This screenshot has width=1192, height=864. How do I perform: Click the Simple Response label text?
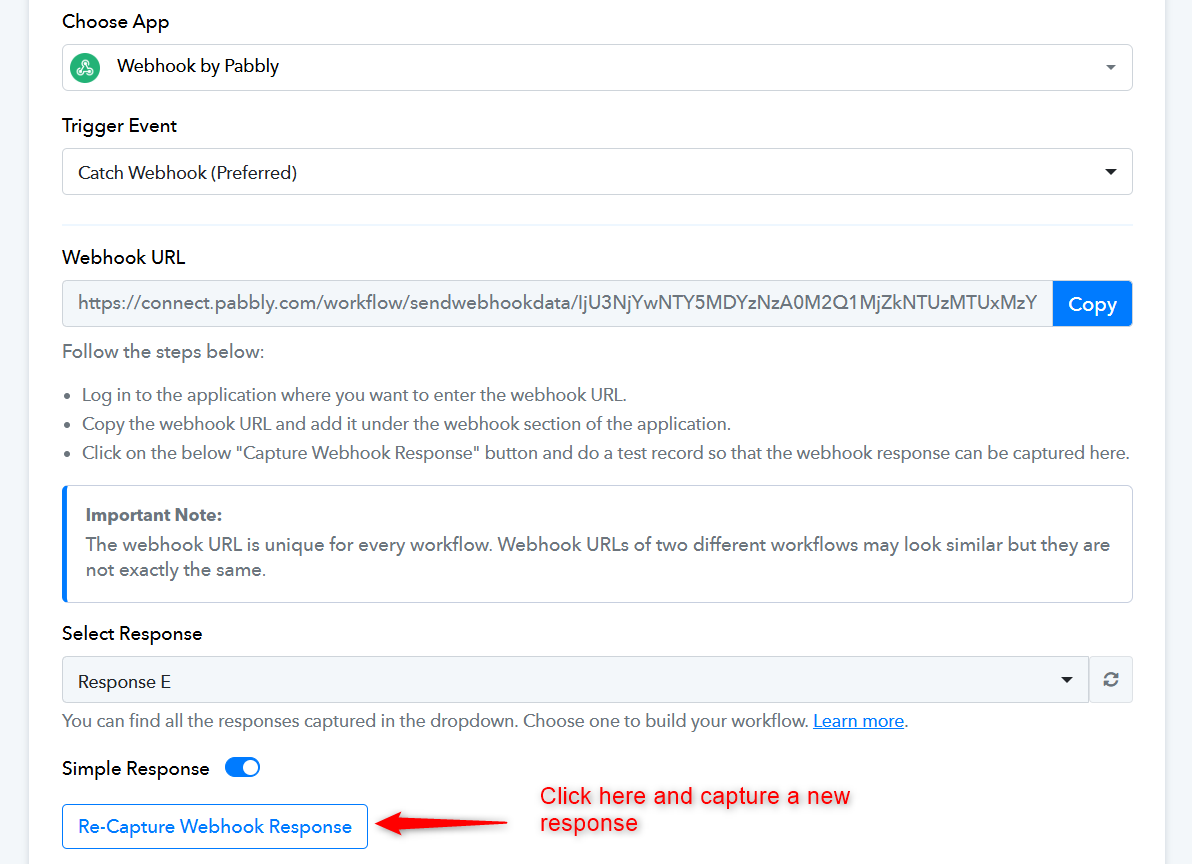coord(135,768)
